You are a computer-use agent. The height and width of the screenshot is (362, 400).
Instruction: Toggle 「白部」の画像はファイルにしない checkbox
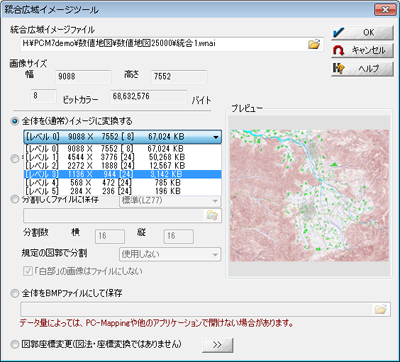pyautogui.click(x=27, y=271)
